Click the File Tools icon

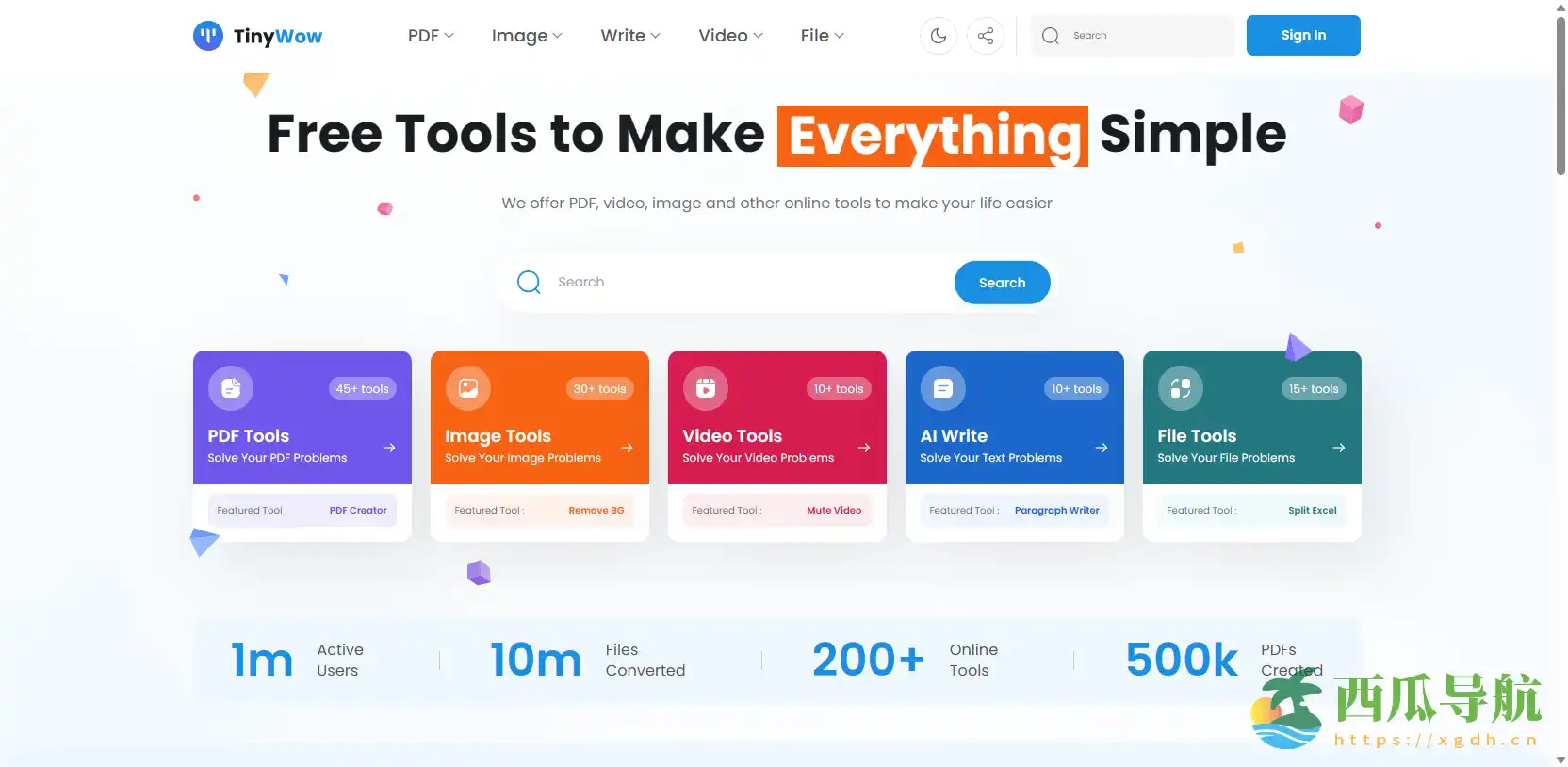1181,388
